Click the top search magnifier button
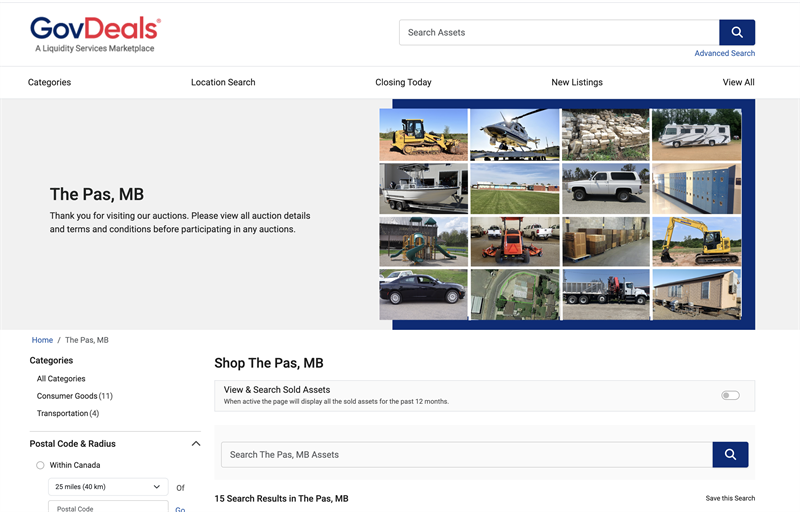 pos(737,32)
